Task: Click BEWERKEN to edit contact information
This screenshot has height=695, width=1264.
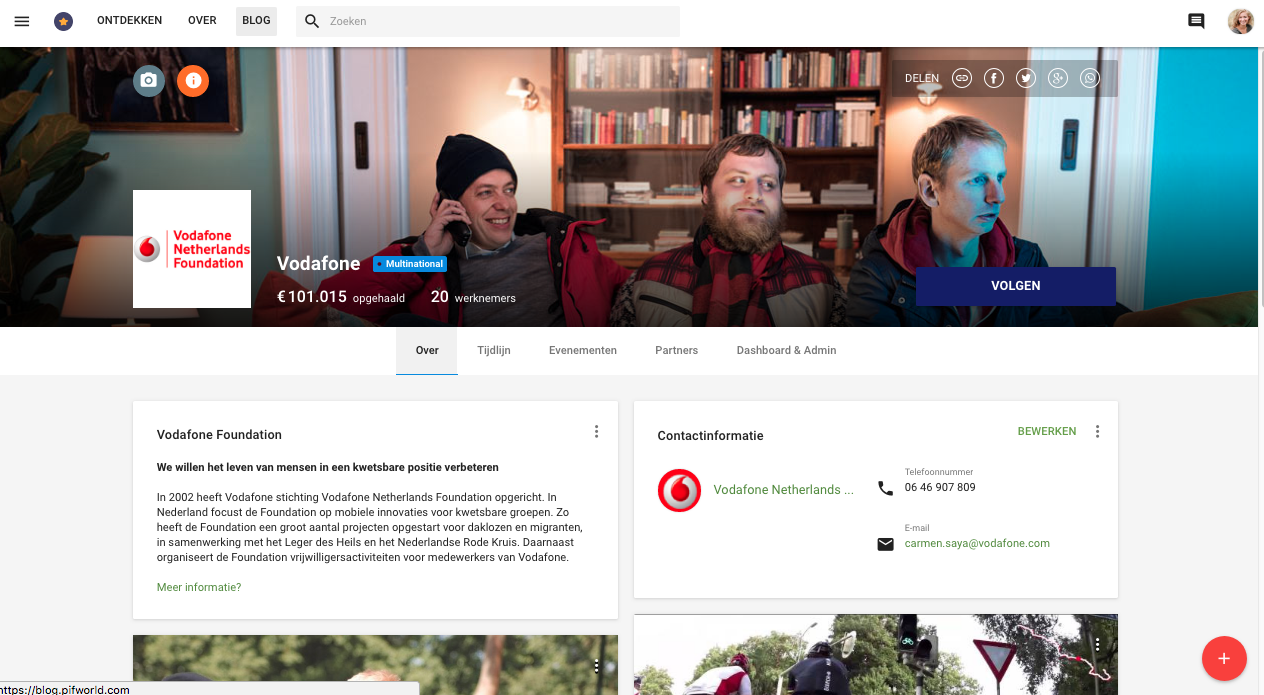Action: click(1047, 431)
